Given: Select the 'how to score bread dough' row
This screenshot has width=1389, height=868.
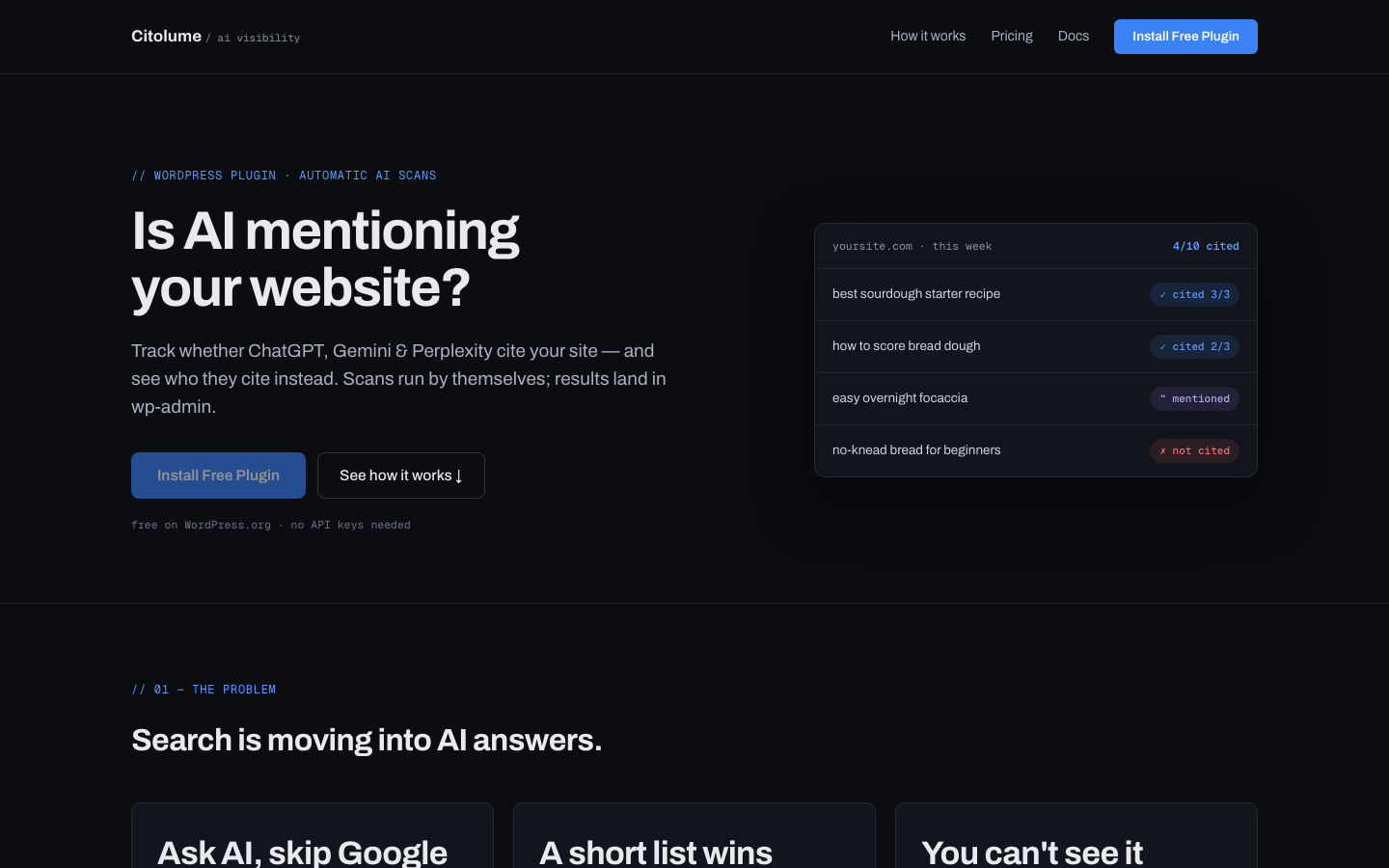Looking at the screenshot, I should 1036,346.
